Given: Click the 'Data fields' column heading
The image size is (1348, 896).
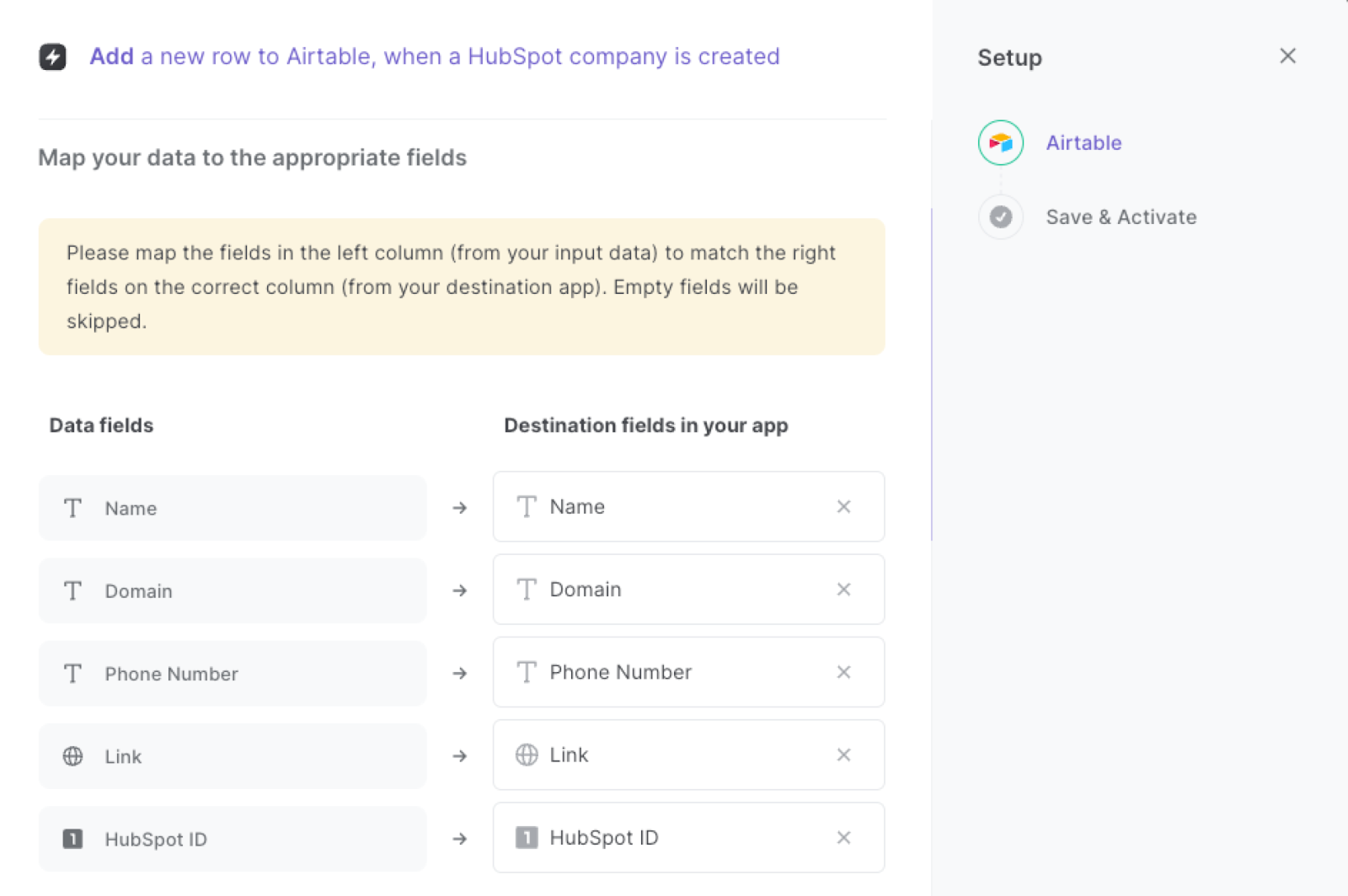Looking at the screenshot, I should pyautogui.click(x=101, y=425).
